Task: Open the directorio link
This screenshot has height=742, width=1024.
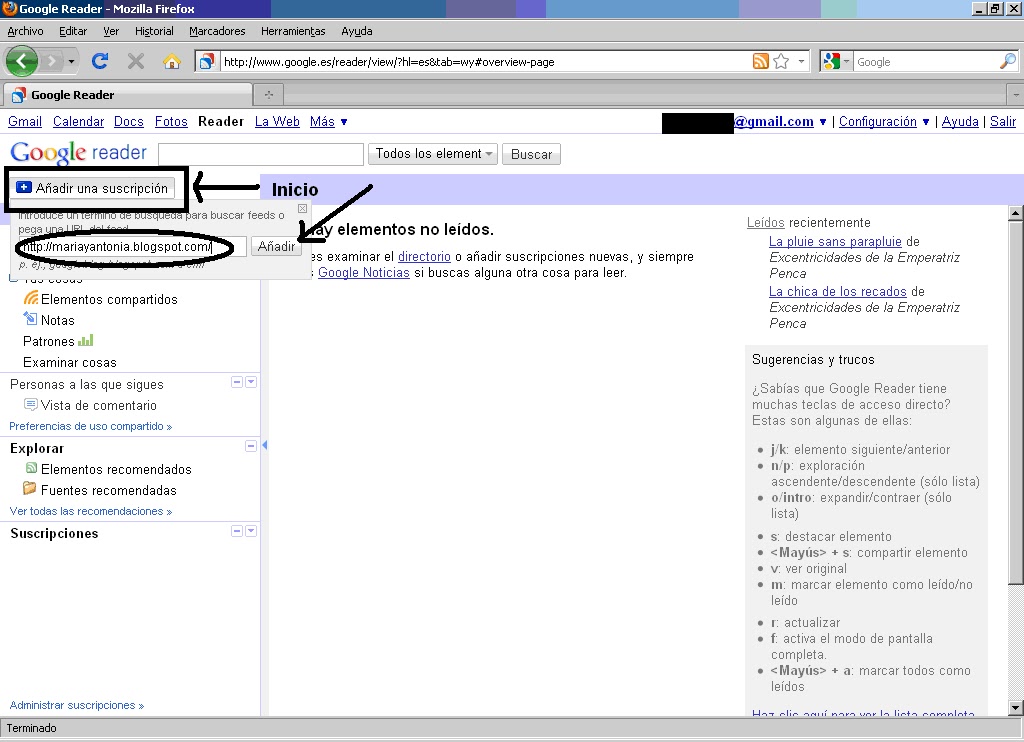Action: tap(424, 257)
